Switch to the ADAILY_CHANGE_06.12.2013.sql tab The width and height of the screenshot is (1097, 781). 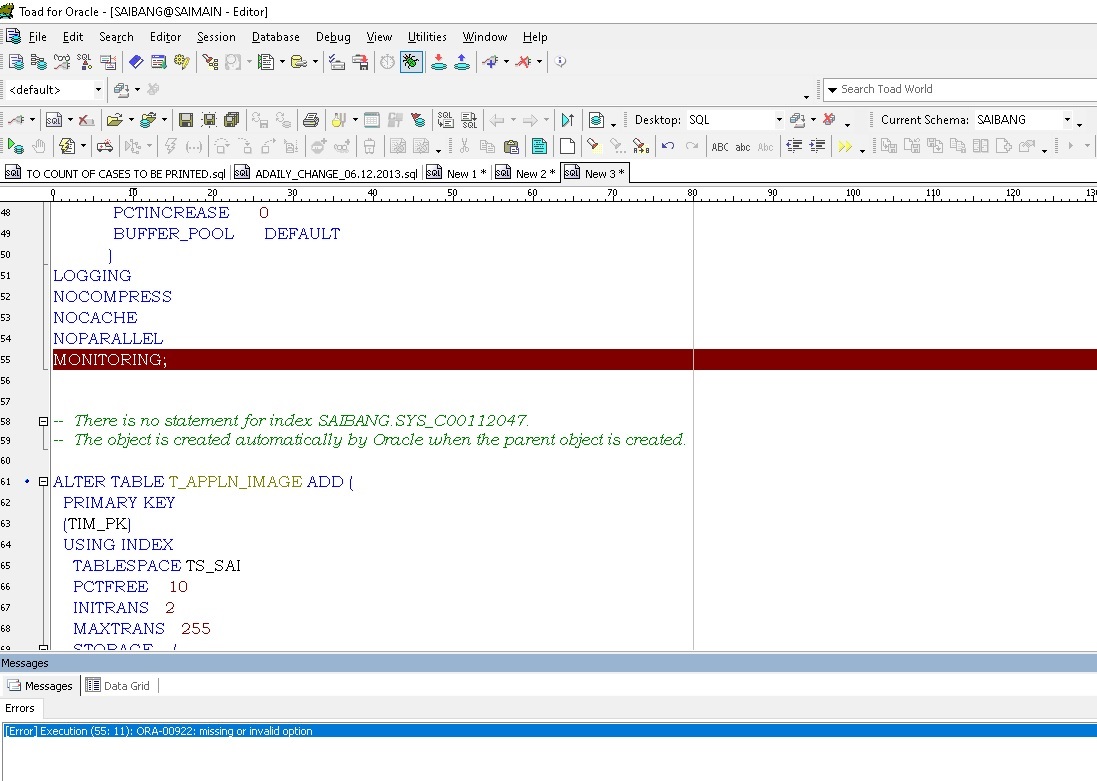tap(328, 173)
